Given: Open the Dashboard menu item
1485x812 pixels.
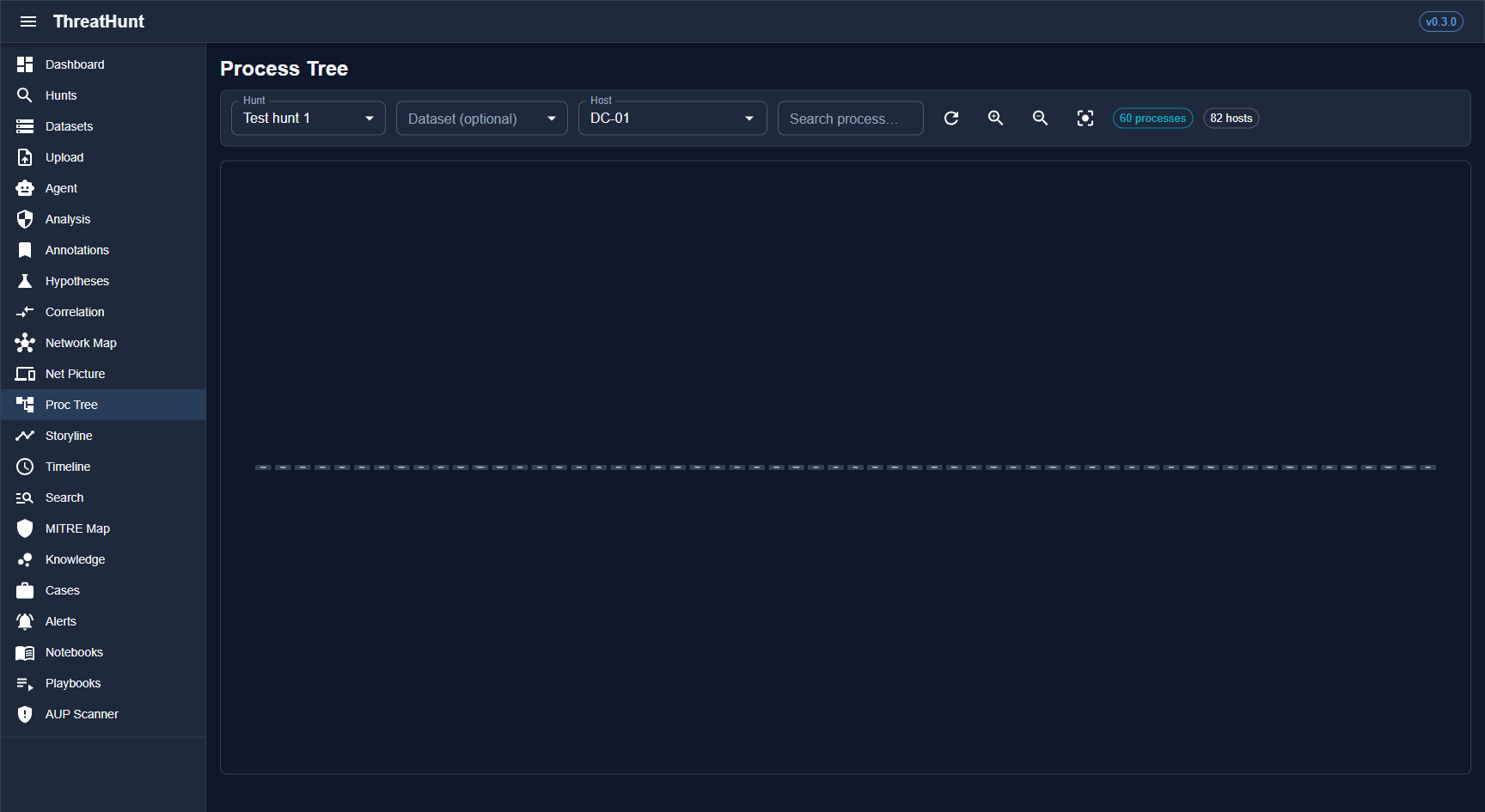Looking at the screenshot, I should pos(75,64).
